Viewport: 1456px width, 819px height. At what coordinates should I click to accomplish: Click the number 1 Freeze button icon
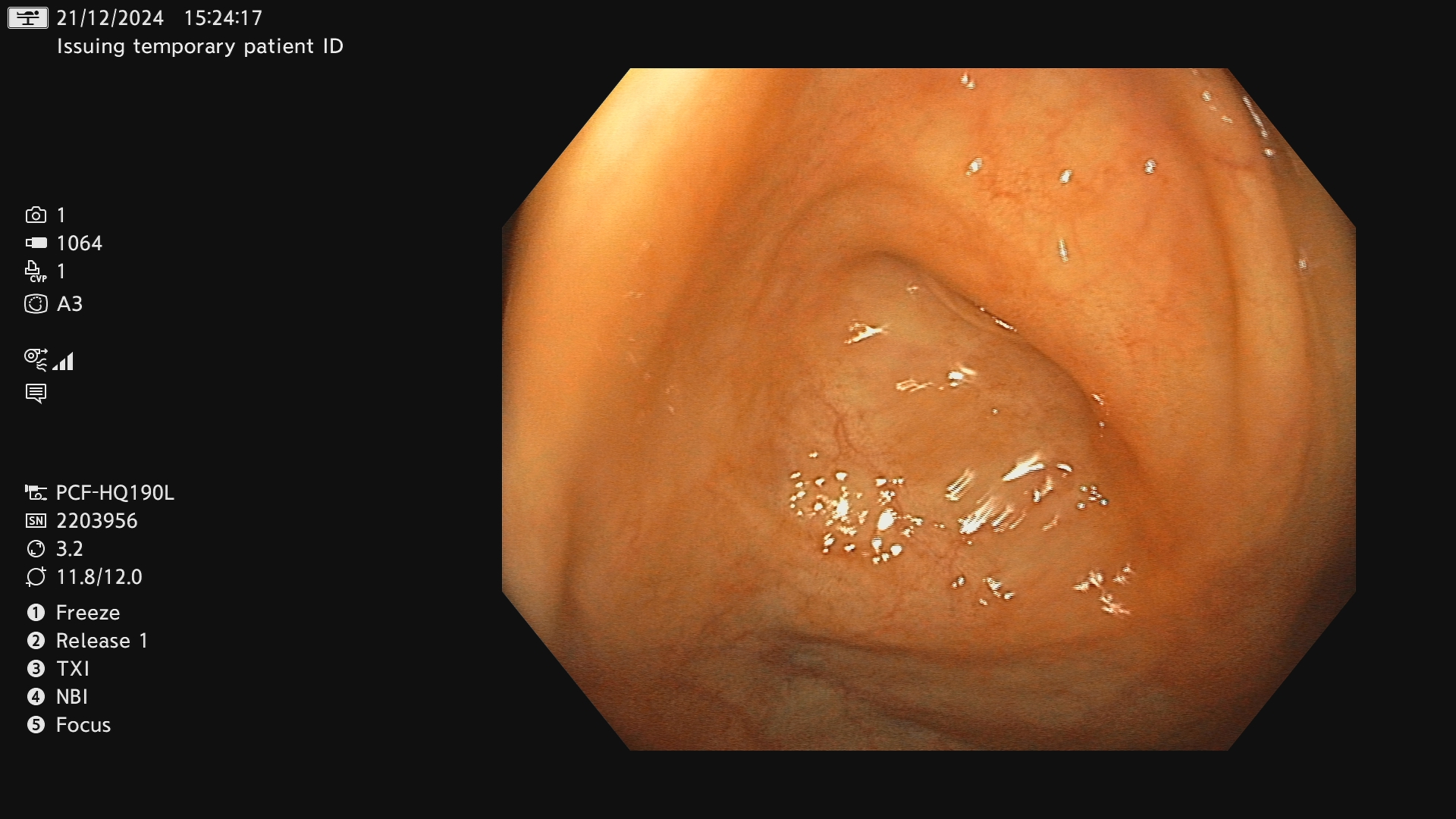[36, 613]
